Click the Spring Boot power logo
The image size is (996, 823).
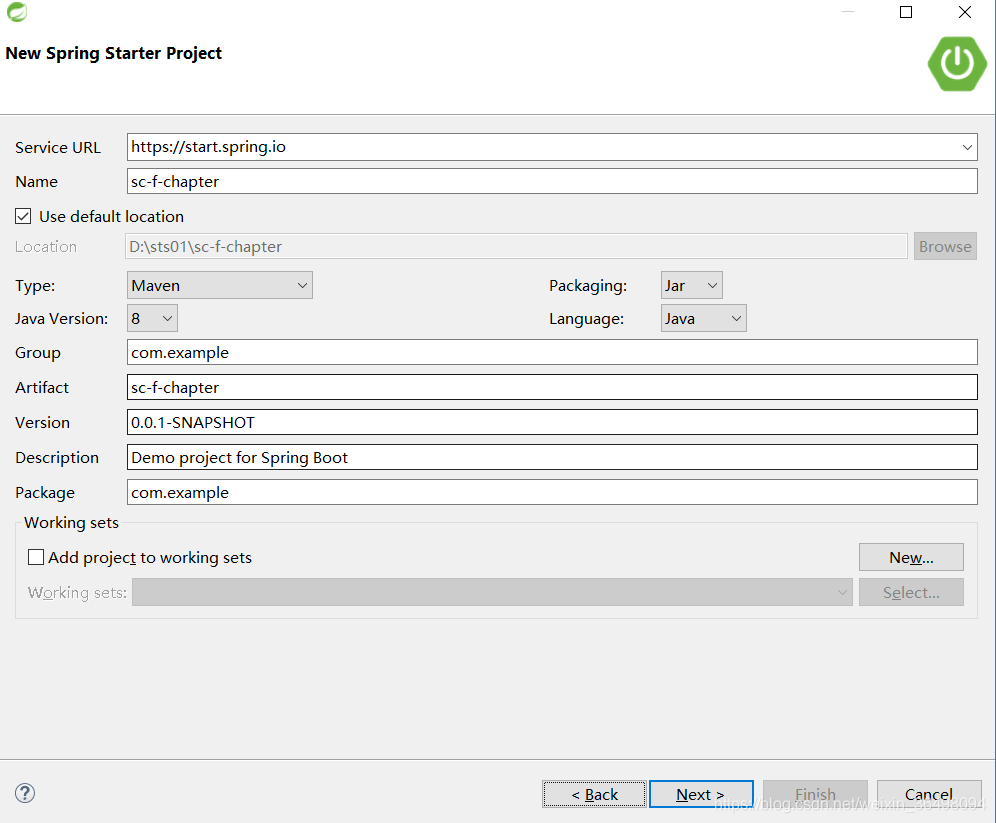point(957,64)
